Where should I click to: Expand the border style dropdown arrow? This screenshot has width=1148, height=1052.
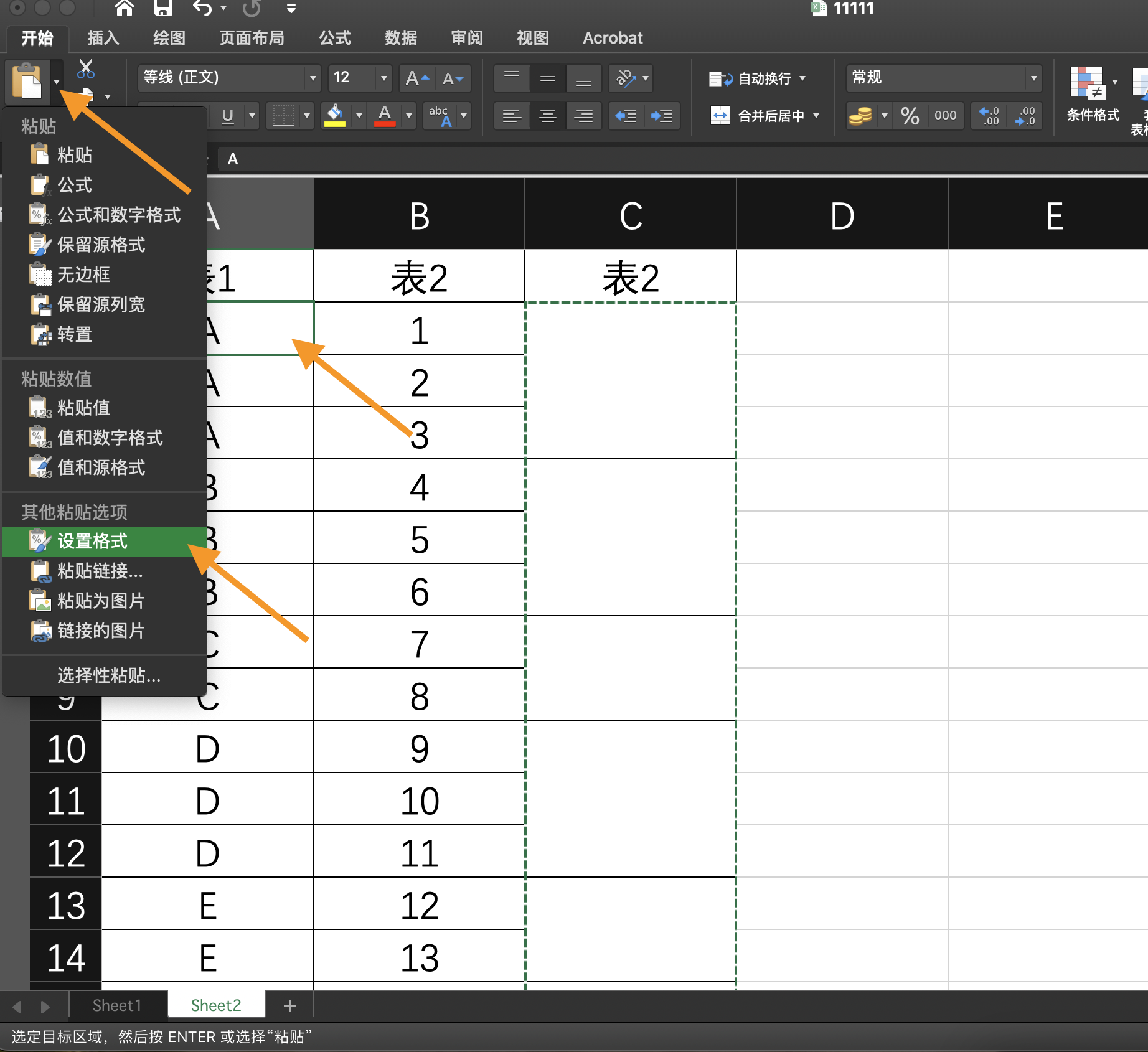pos(307,116)
